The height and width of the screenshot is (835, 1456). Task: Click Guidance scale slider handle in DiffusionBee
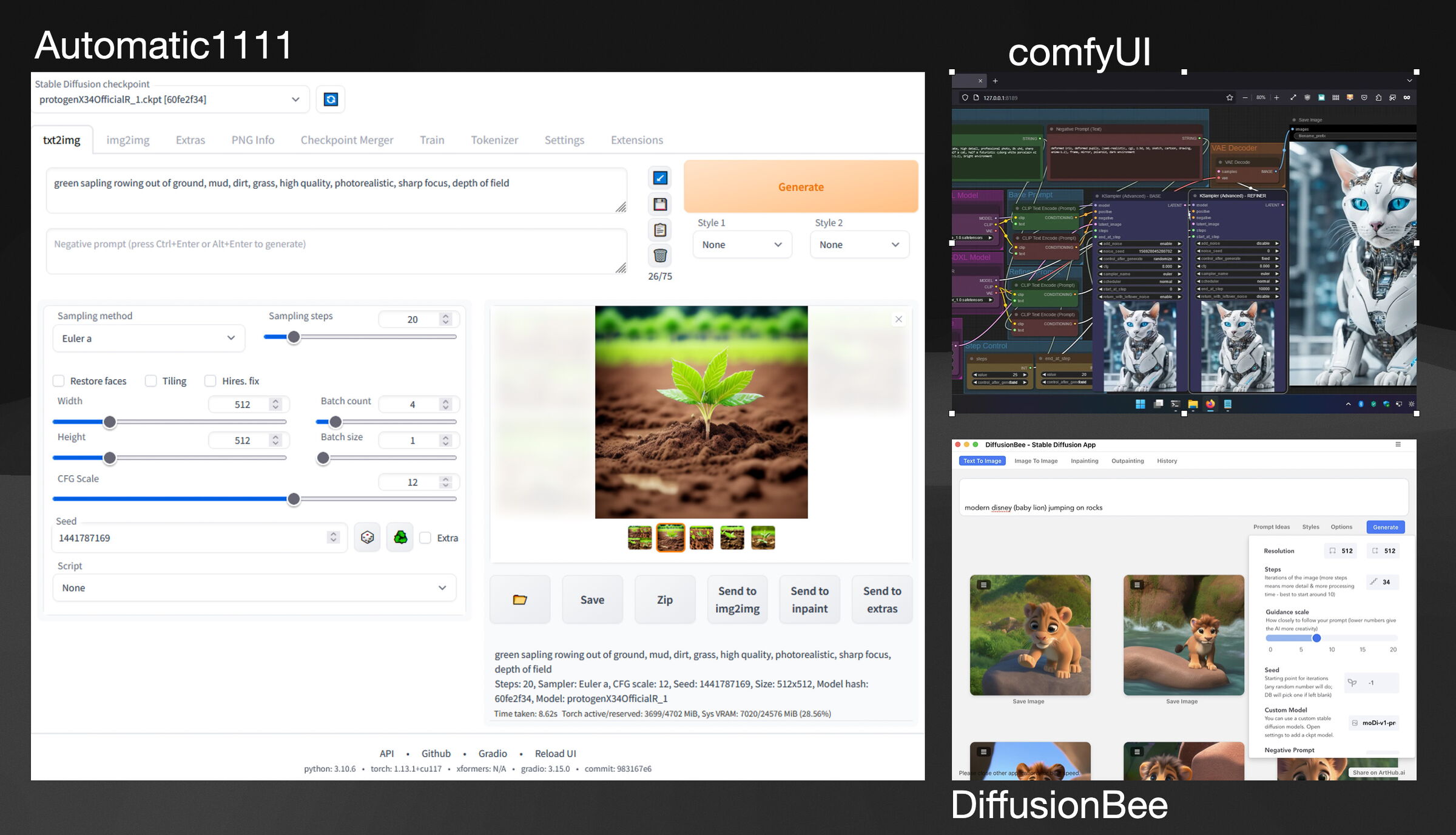(1316, 638)
